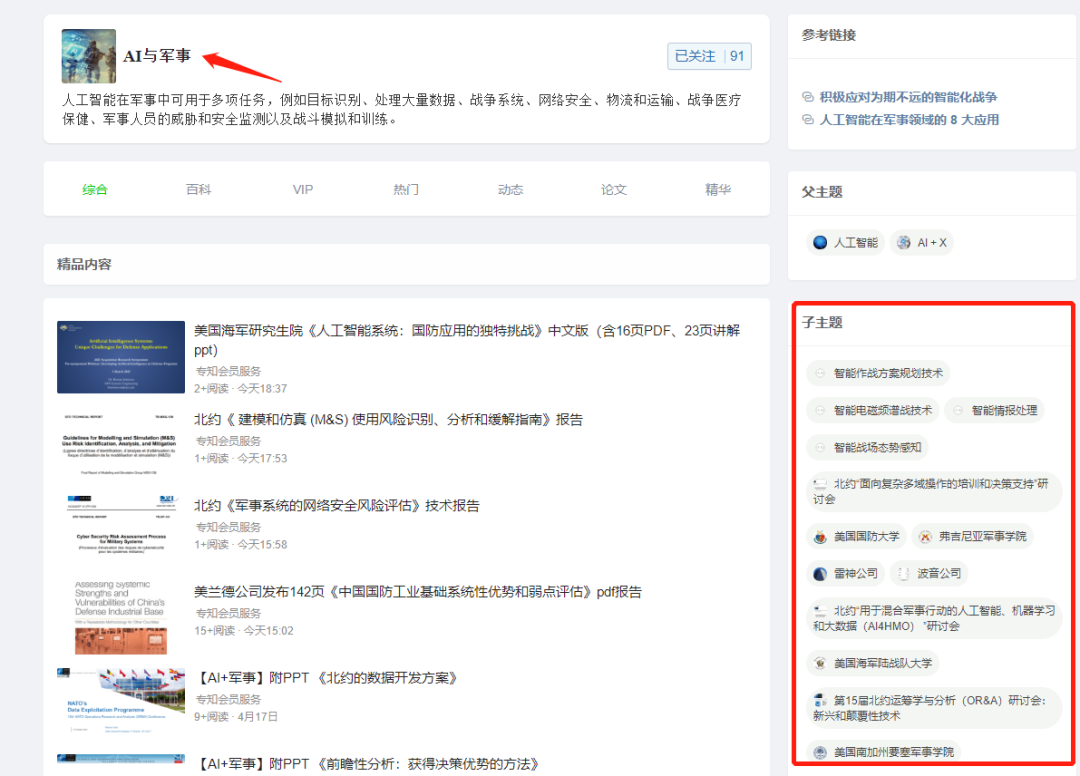Click link icon beside 积极应对为期不远的智能化战争
Image resolution: width=1080 pixels, height=776 pixels.
(x=808, y=97)
